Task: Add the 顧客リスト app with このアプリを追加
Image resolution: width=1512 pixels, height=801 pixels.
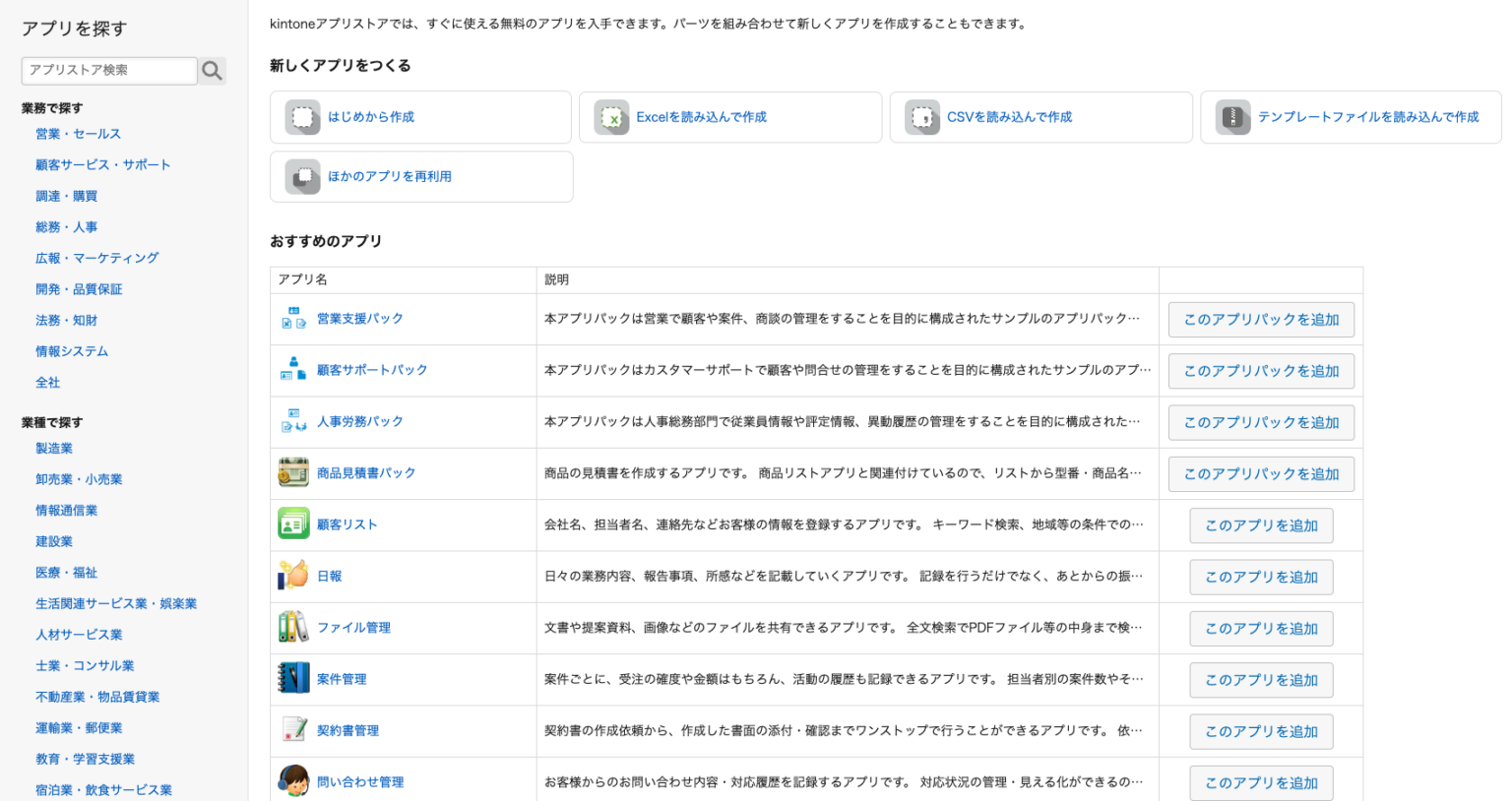Action: click(x=1261, y=524)
